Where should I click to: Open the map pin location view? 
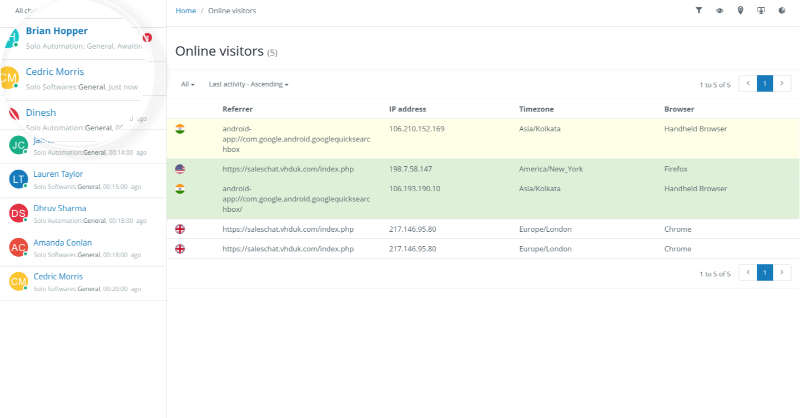pos(740,10)
